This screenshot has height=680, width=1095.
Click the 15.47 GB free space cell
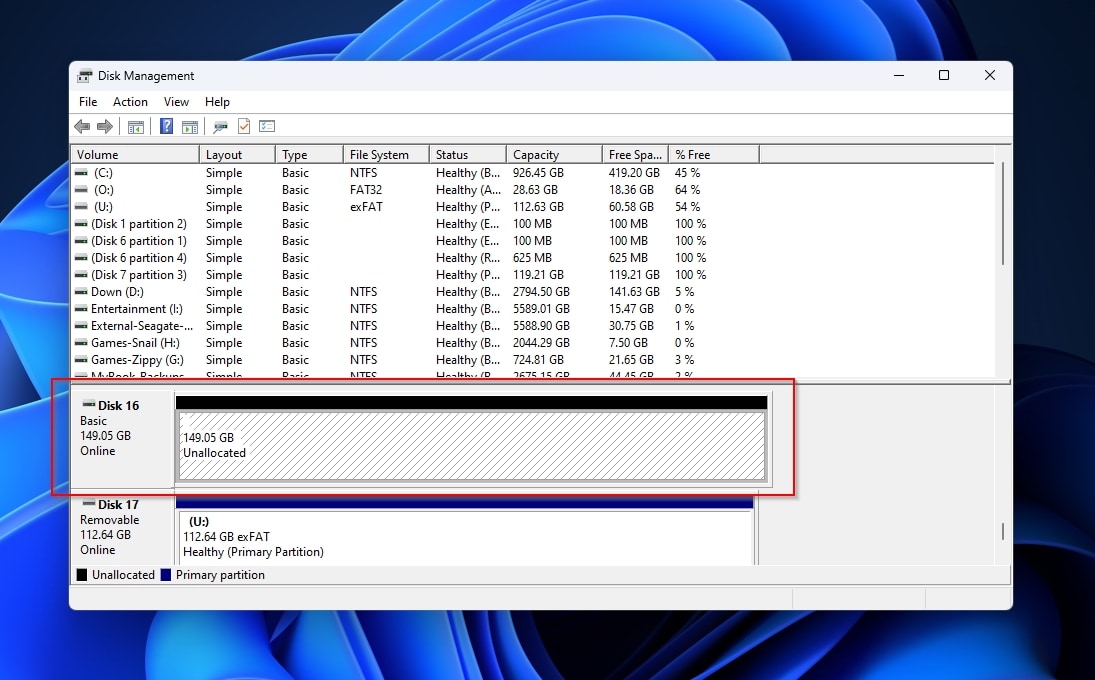631,309
